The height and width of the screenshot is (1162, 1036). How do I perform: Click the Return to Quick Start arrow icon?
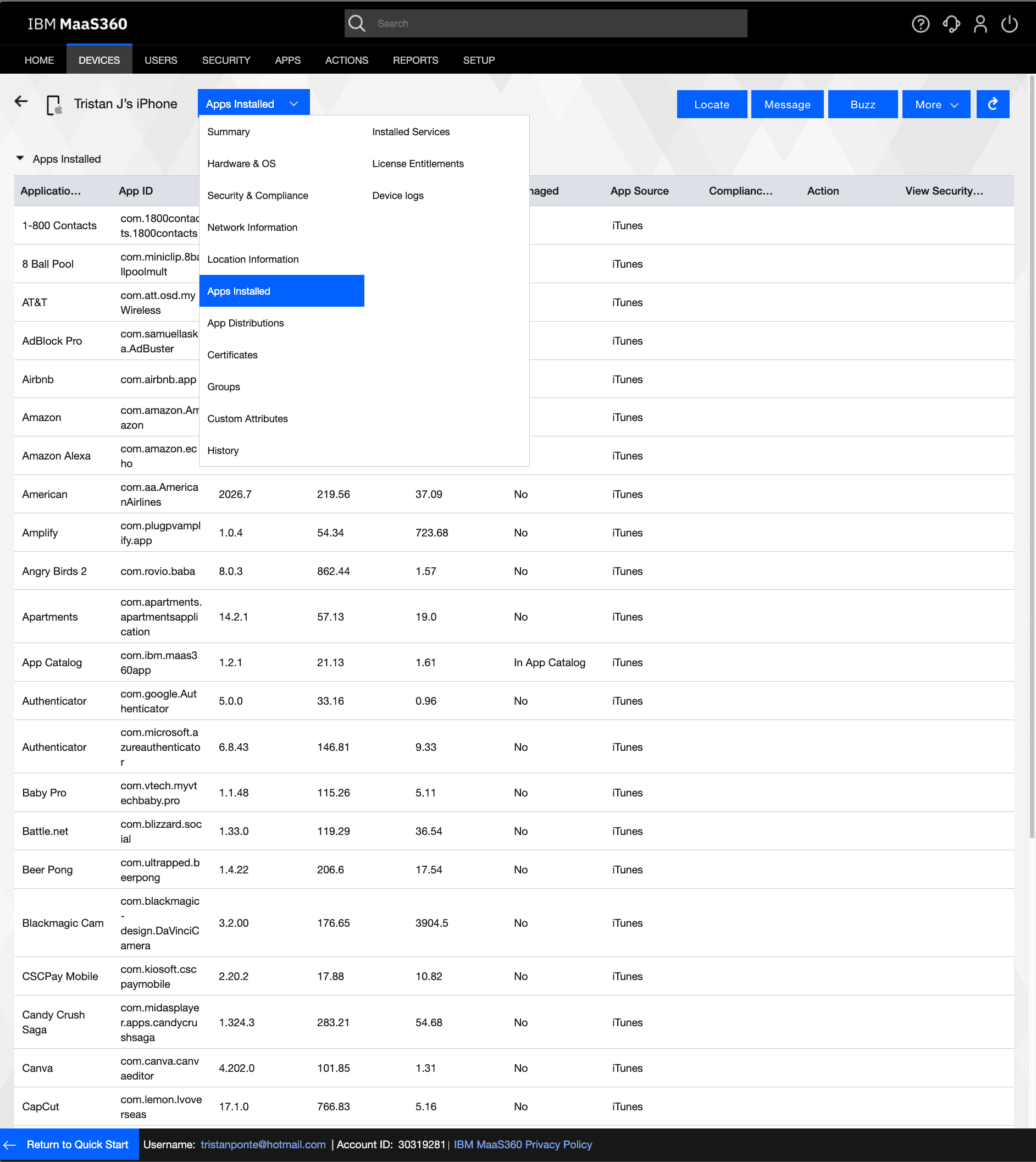(x=10, y=1144)
